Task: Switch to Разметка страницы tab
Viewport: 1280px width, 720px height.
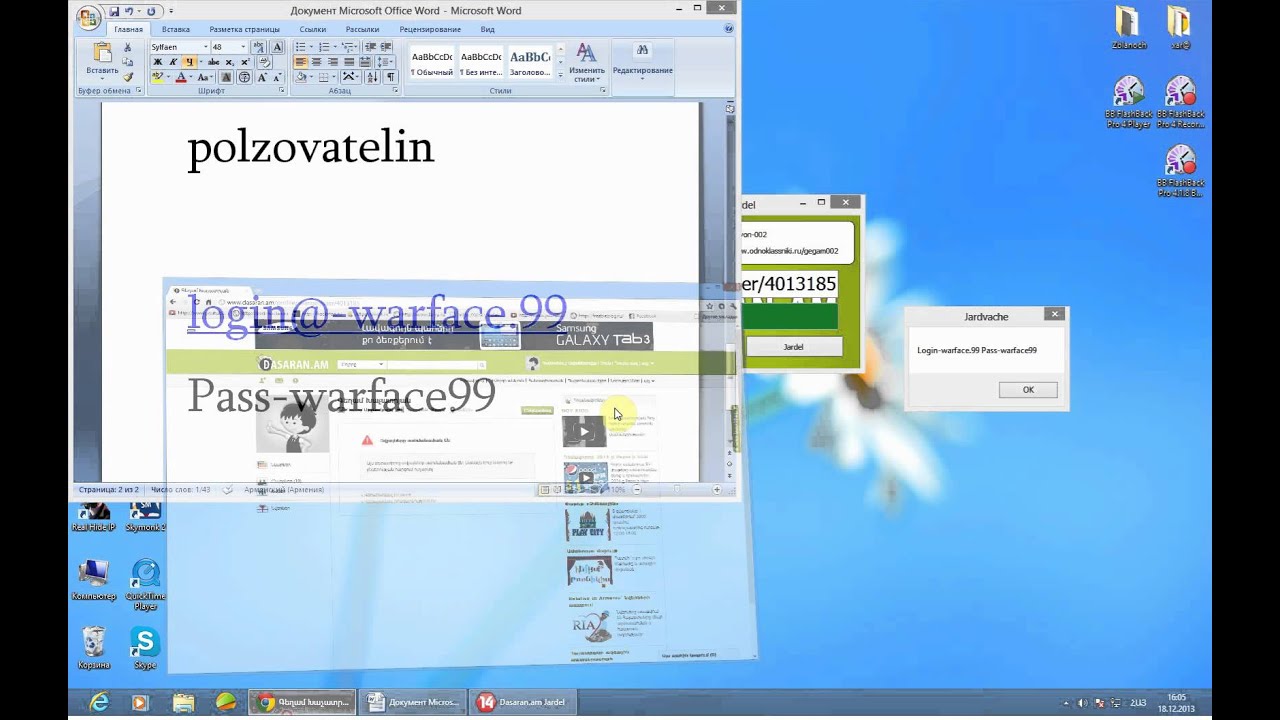Action: point(245,29)
